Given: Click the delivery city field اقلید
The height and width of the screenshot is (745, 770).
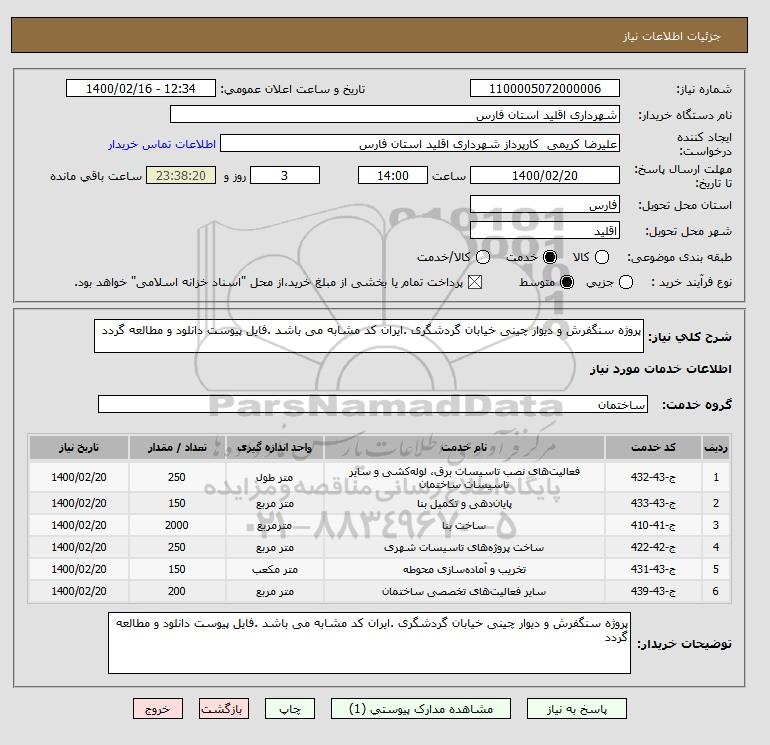Looking at the screenshot, I should (x=545, y=230).
